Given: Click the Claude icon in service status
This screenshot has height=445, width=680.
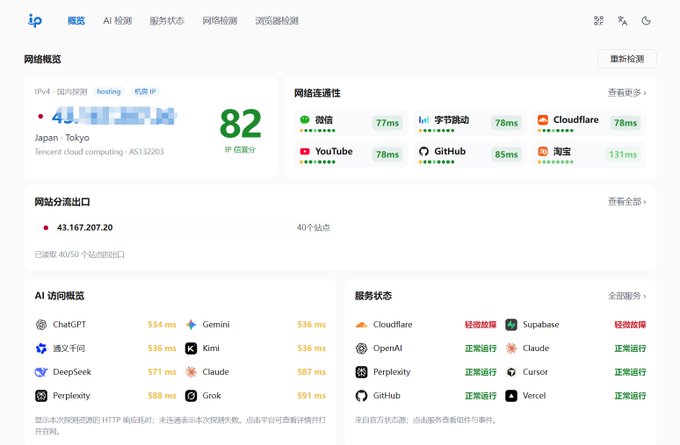Looking at the screenshot, I should pos(511,348).
